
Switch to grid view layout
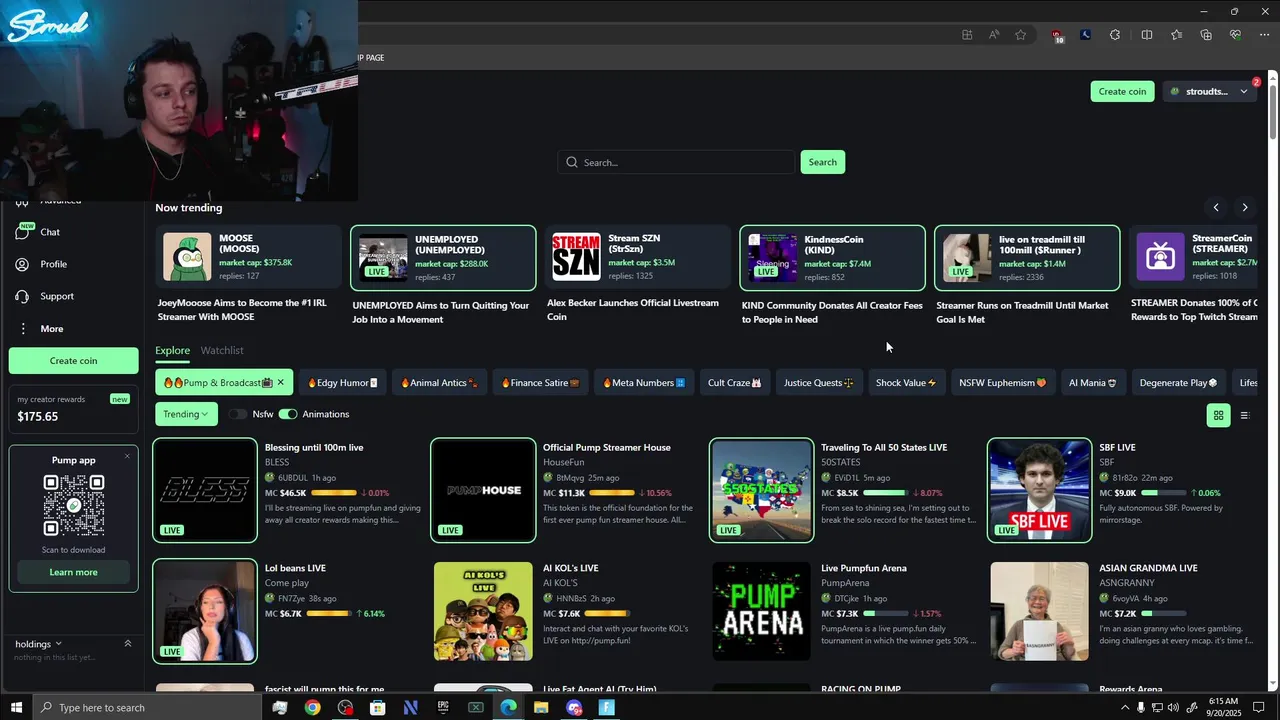(1218, 415)
